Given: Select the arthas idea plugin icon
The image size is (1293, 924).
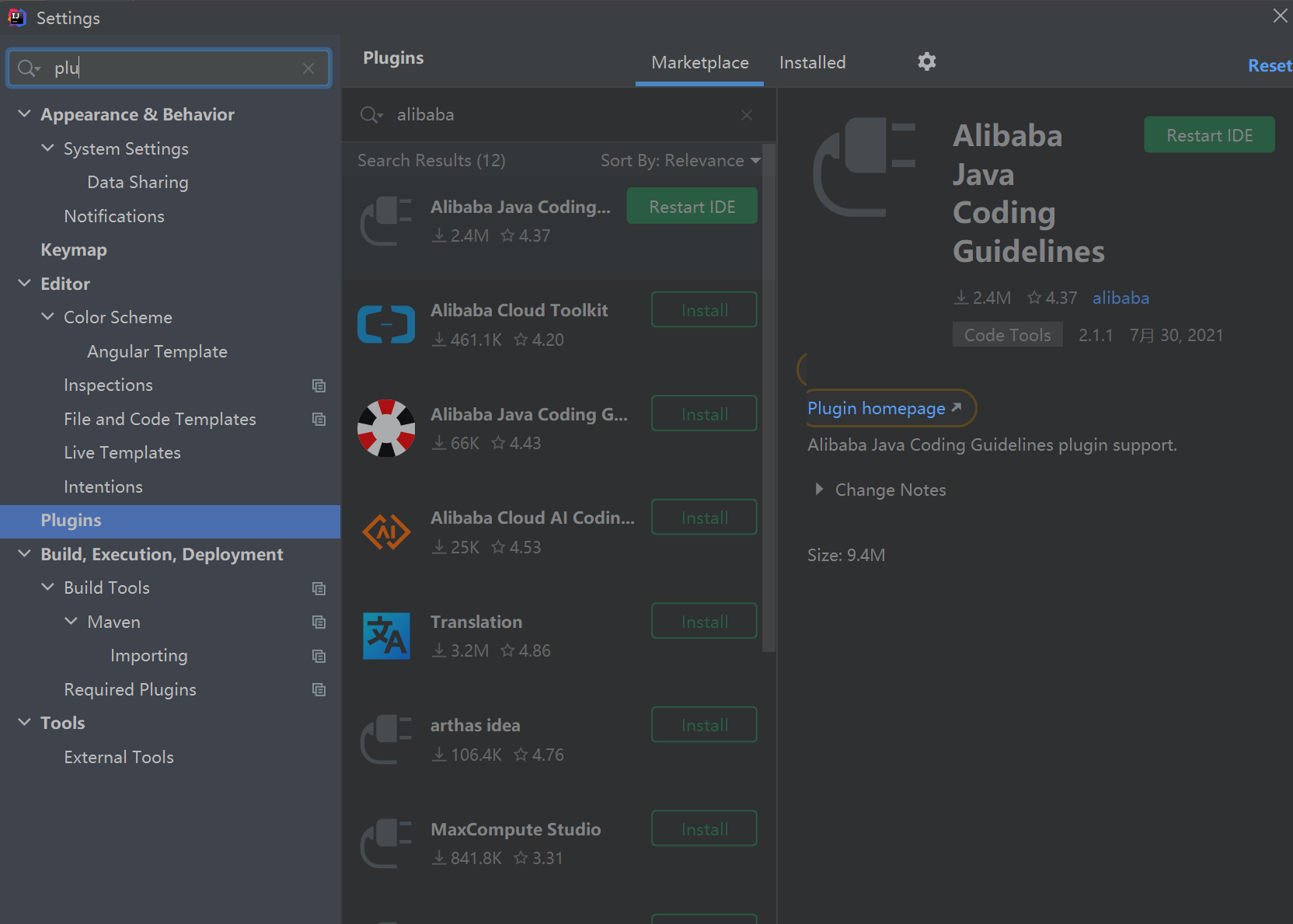Looking at the screenshot, I should coord(386,739).
